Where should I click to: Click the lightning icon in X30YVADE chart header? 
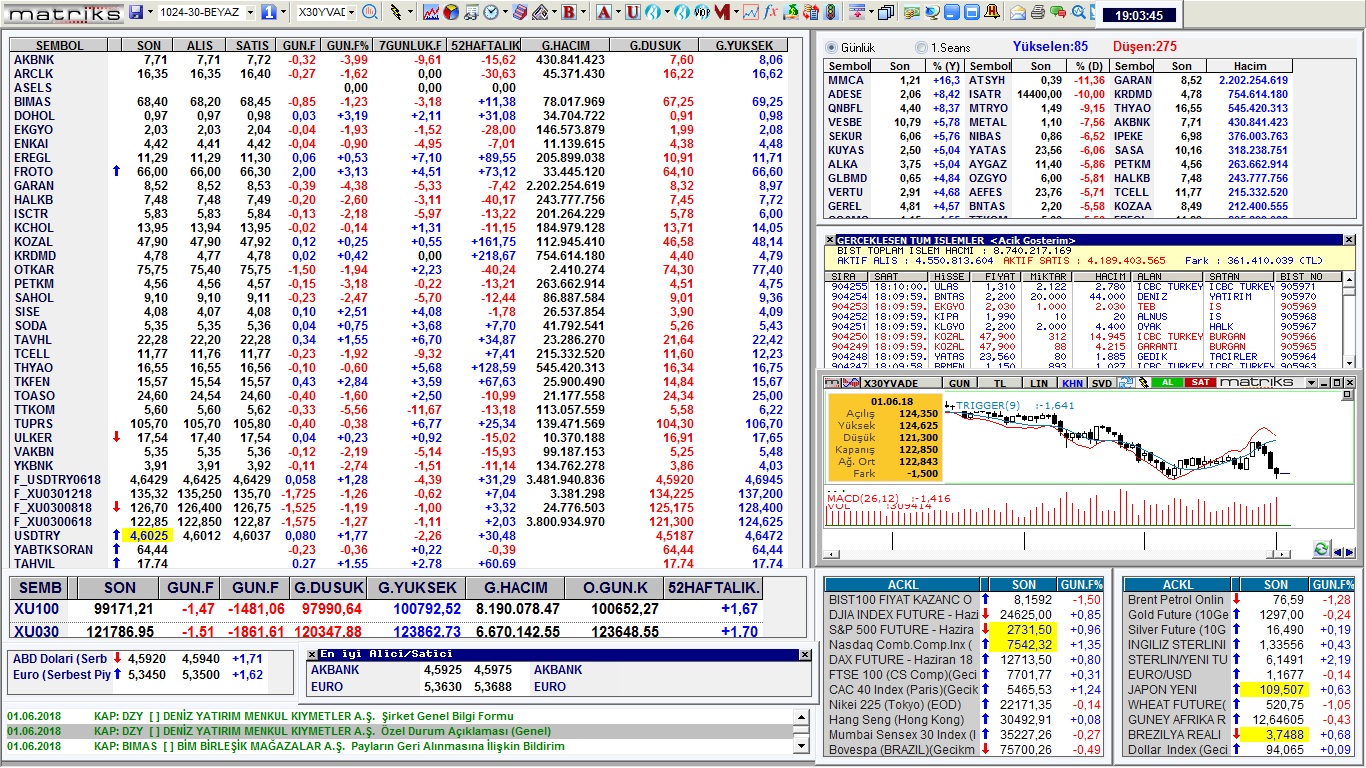1143,382
